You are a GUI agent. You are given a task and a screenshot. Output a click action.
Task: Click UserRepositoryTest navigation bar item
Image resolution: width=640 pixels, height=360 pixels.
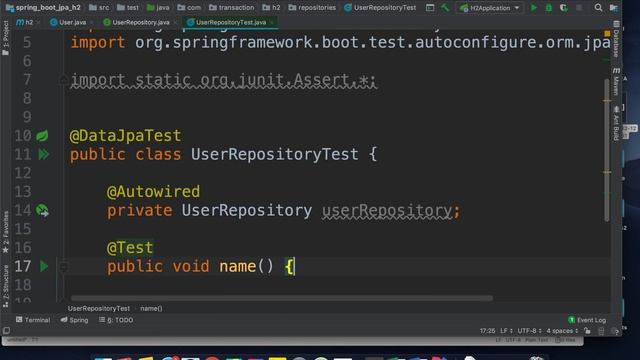tap(380, 7)
